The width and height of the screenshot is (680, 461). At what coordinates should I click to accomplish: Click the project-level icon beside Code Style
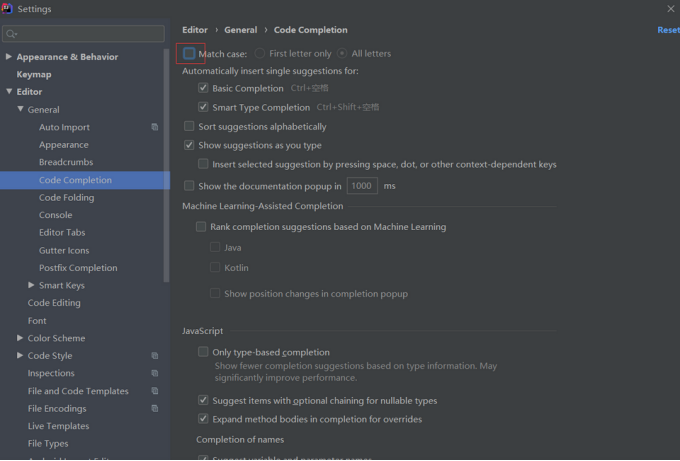coord(155,356)
